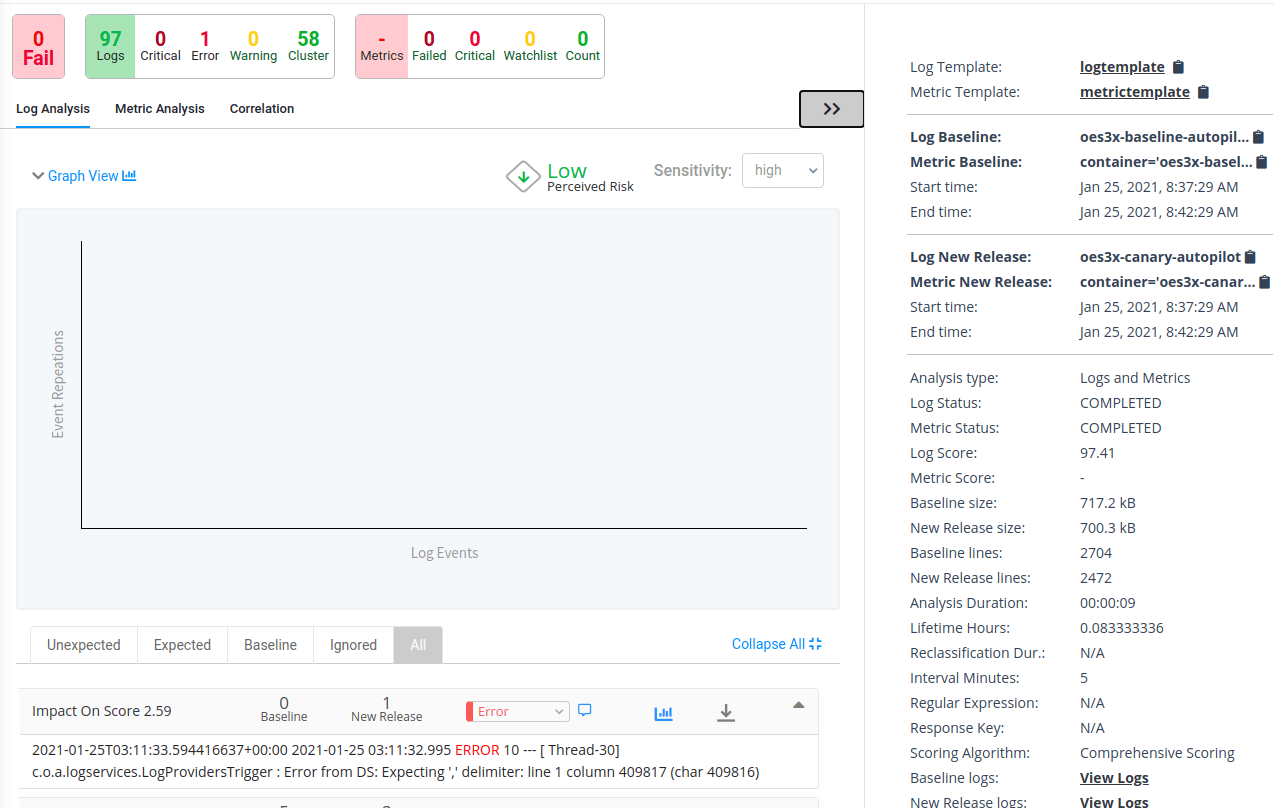Viewport: 1274px width, 808px height.
Task: Open the bar chart view for the error event
Action: pos(663,712)
